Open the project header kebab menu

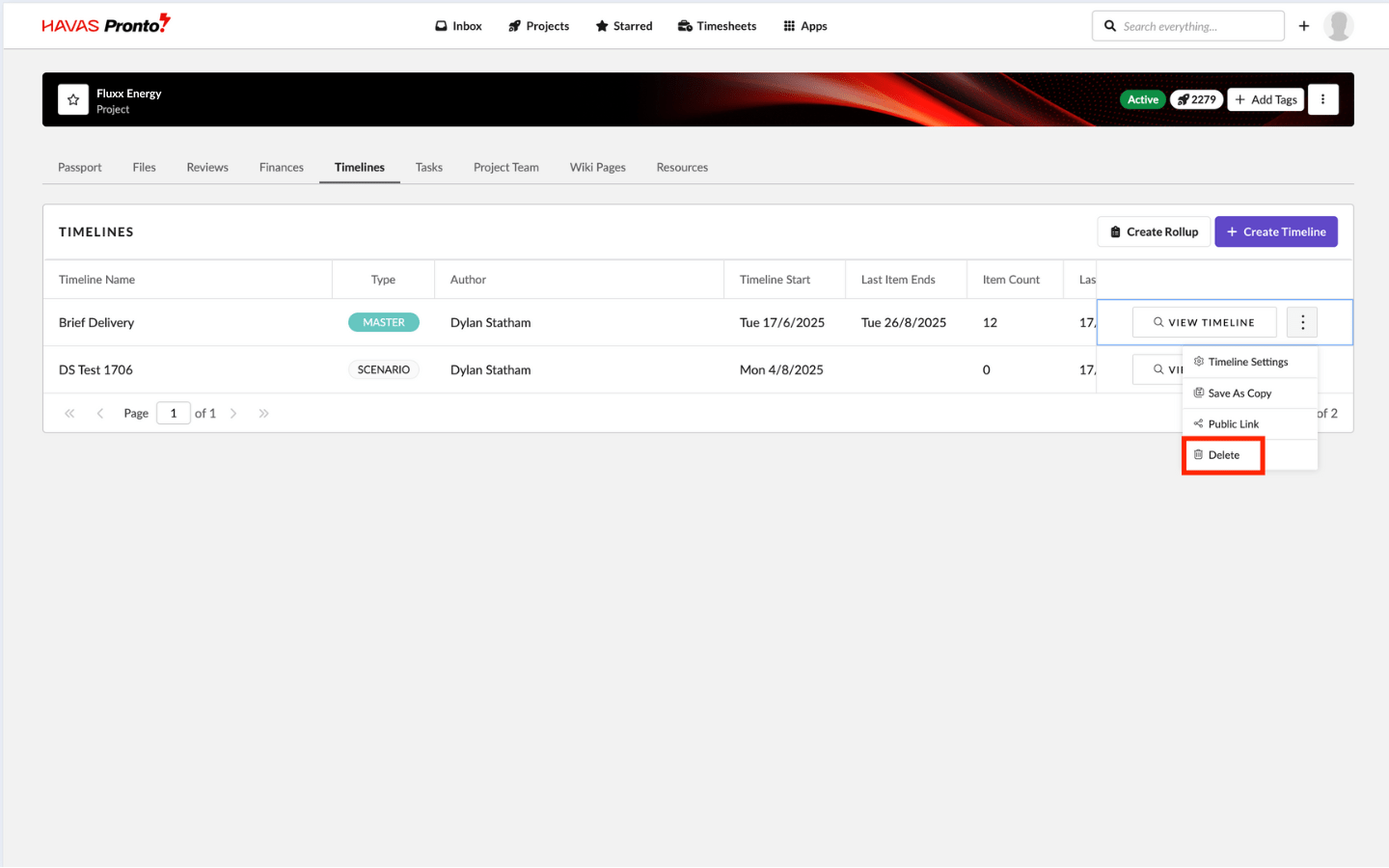1322,99
